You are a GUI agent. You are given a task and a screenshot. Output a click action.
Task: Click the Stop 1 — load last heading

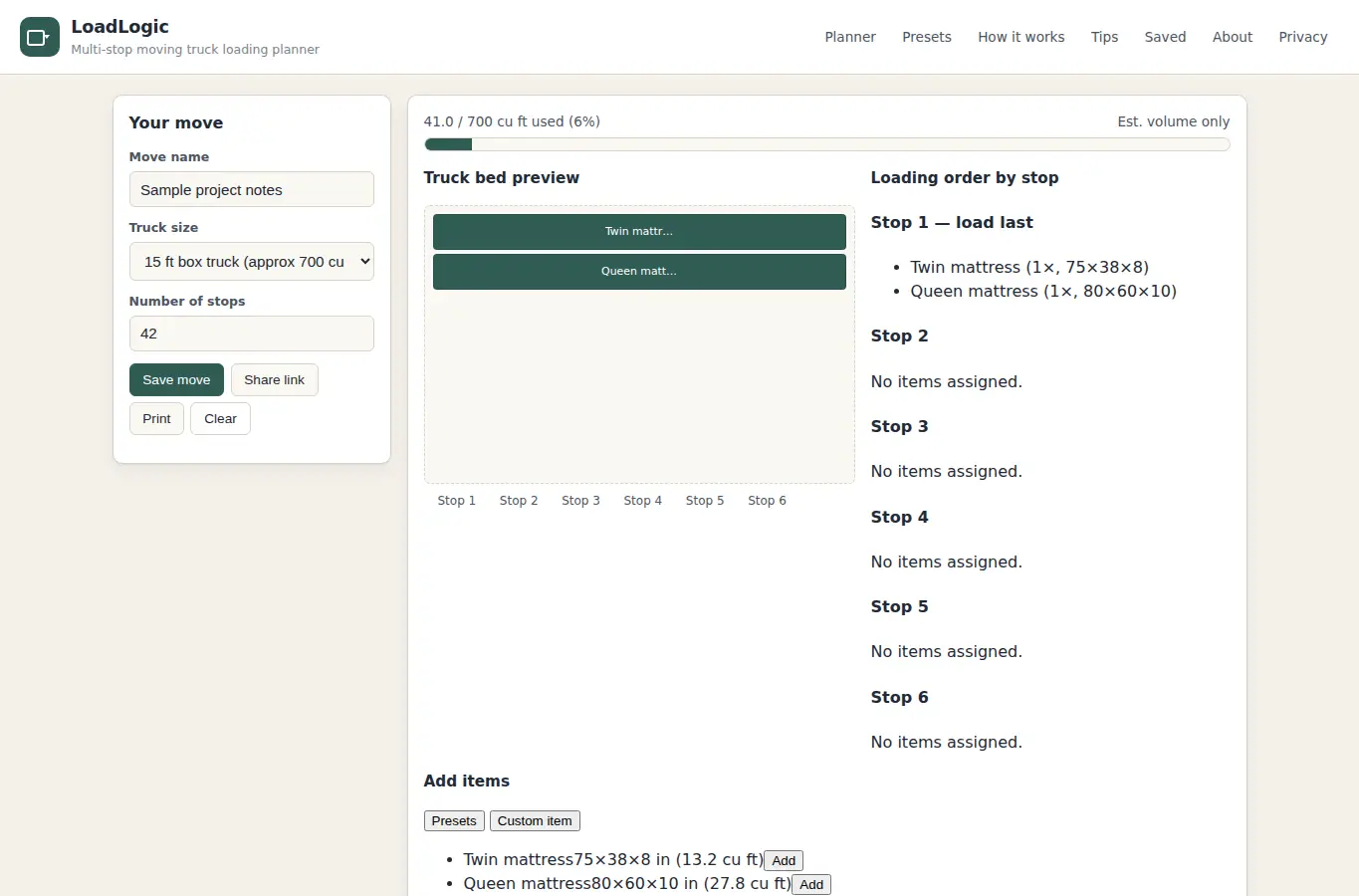[x=952, y=222]
